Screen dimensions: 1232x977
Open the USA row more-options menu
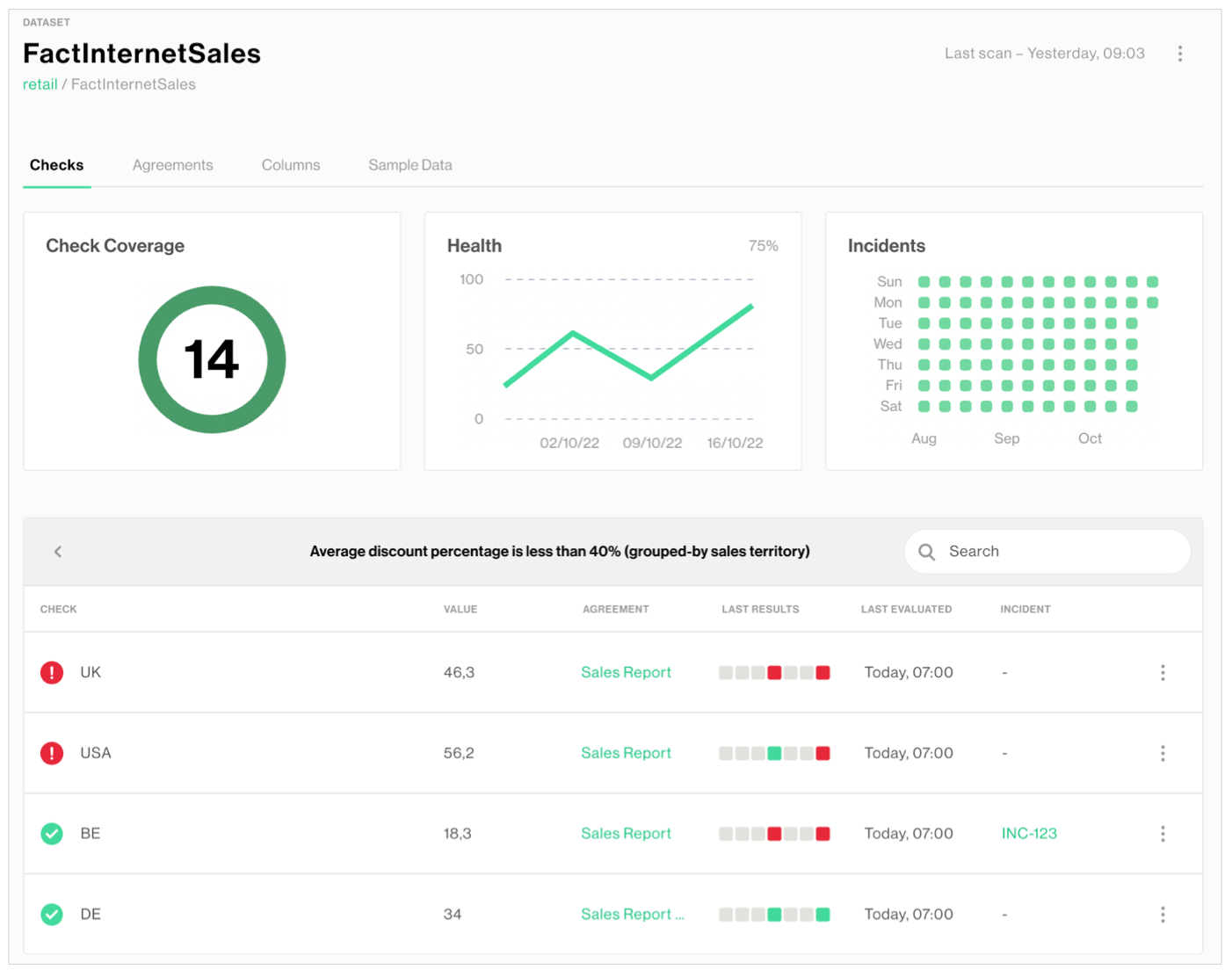(x=1163, y=753)
